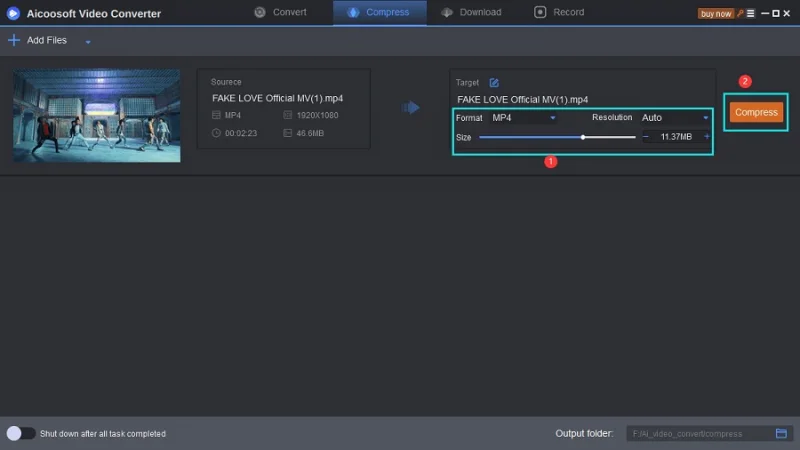Click the Size slider handle
Viewport: 800px width, 450px height.
tap(583, 137)
